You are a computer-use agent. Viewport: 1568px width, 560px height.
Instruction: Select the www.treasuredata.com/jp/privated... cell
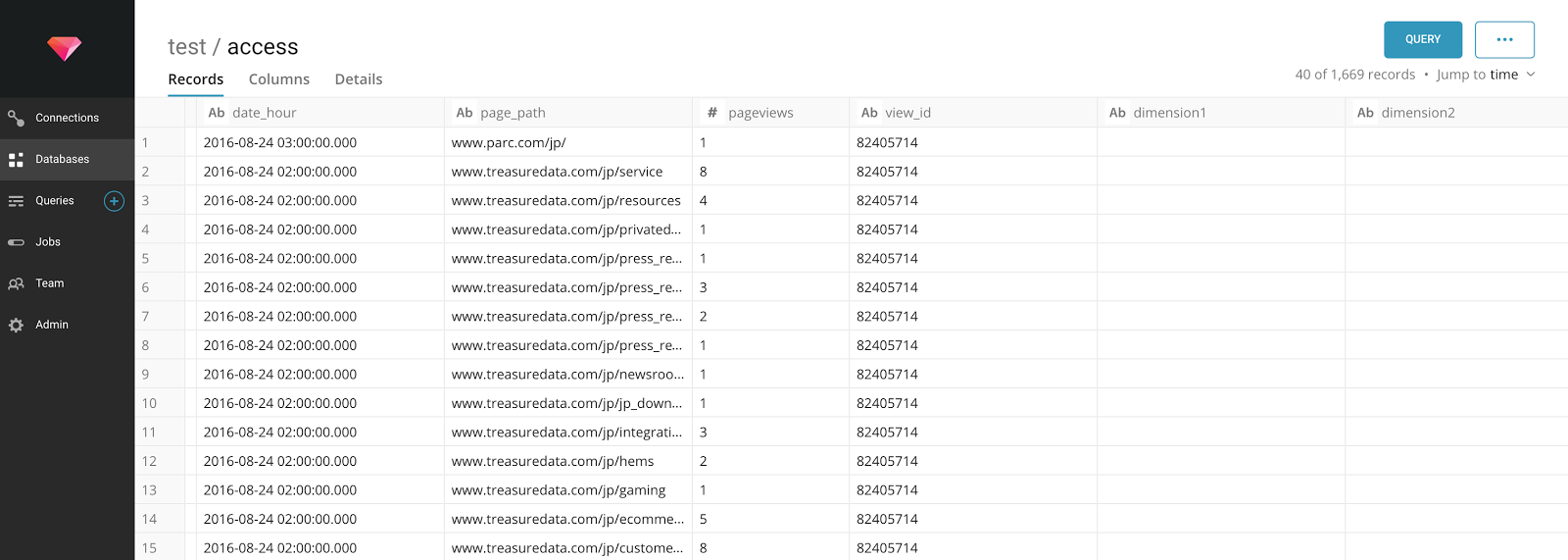coord(568,229)
